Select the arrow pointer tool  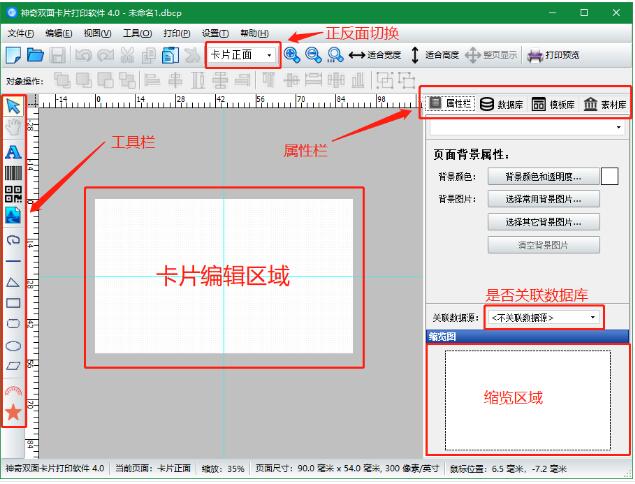[13, 106]
